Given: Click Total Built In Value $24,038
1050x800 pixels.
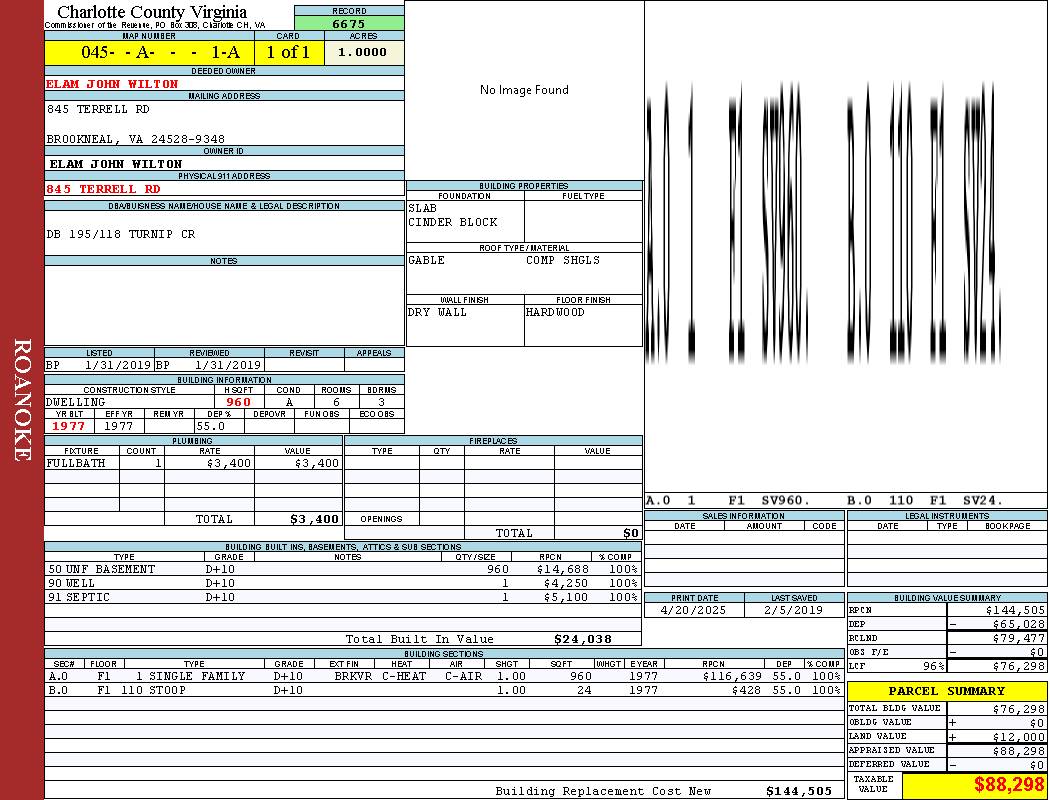Looking at the screenshot, I should 583,639.
